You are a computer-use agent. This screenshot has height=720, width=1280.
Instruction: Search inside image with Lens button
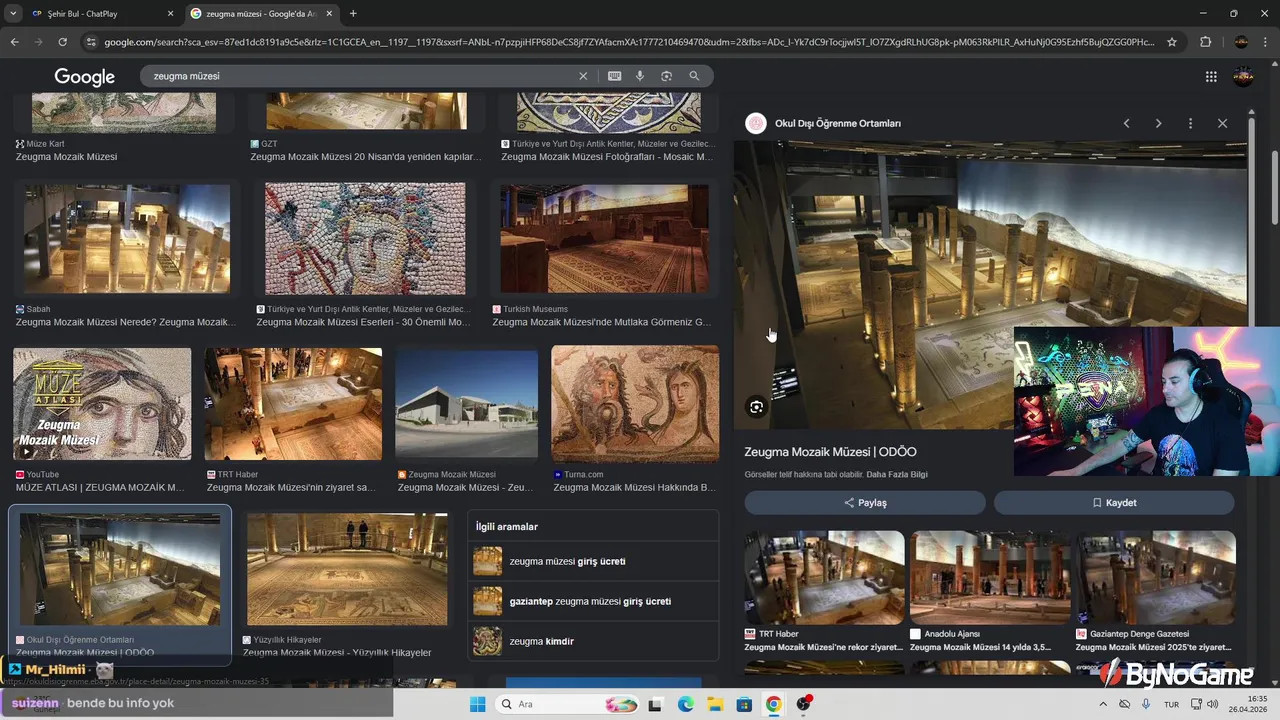pos(756,407)
